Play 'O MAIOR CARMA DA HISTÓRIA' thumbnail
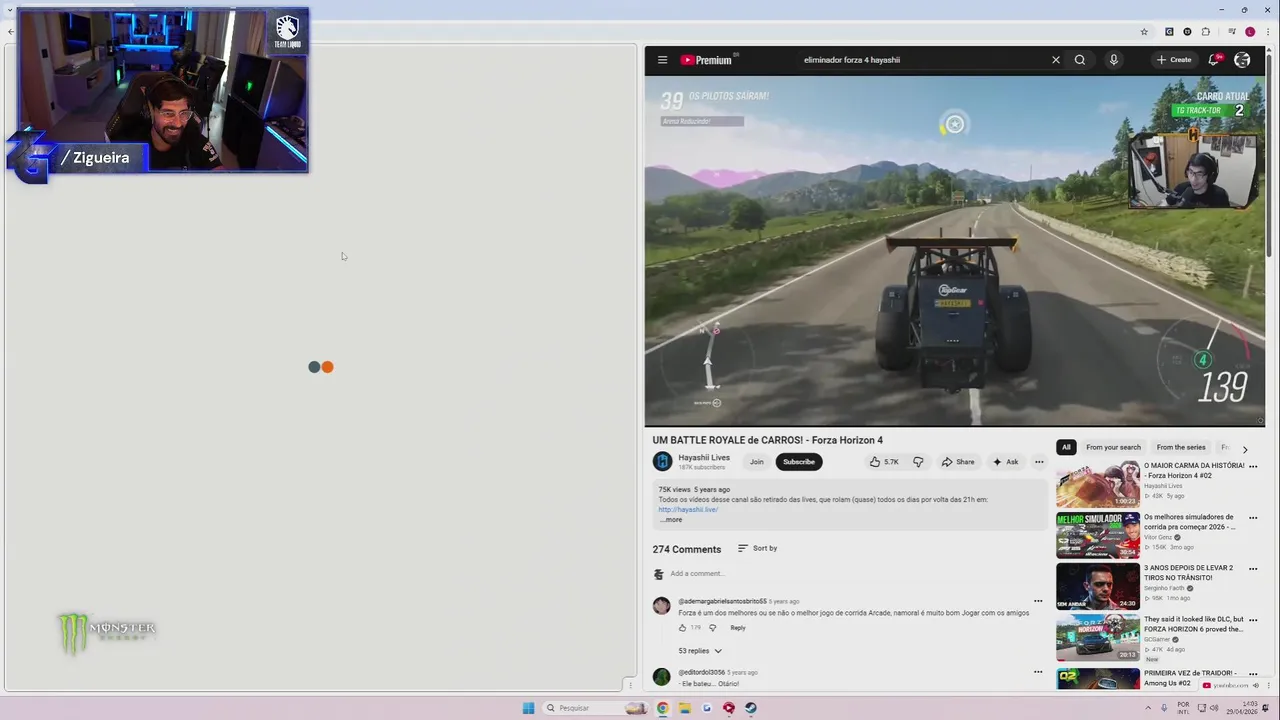Screen dimensions: 1280x720 (x=1098, y=484)
